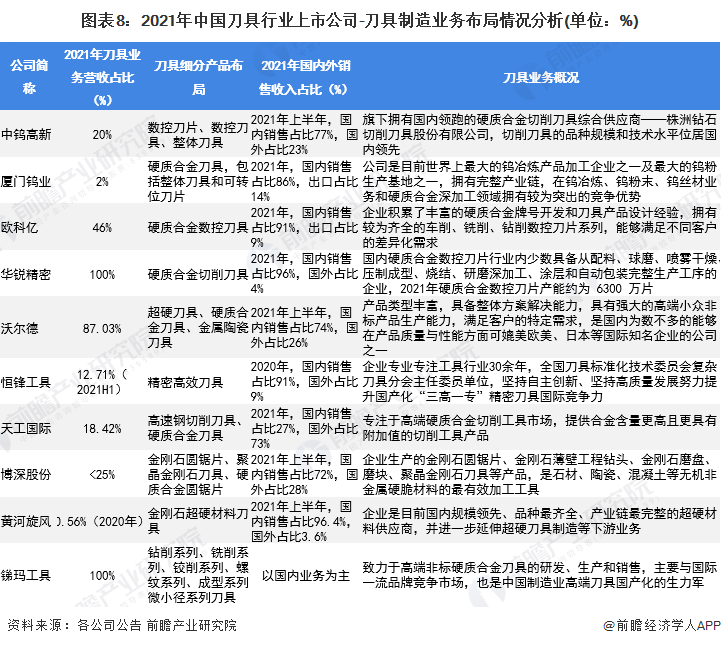Click the overview text '致力于高端非标硬质合金刀具'
721x646 pixels.
539,575
